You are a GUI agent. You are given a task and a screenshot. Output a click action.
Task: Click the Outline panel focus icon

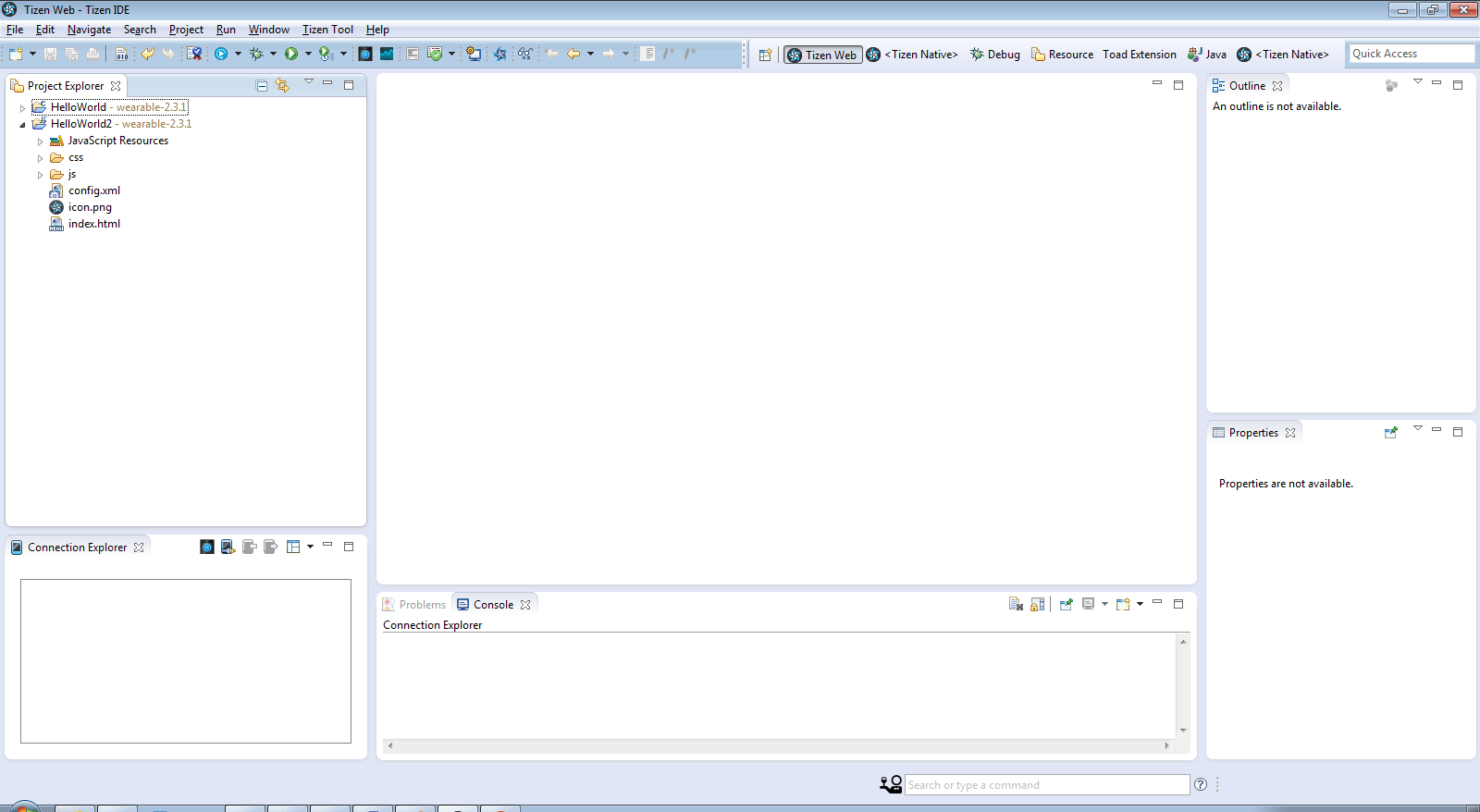tap(1391, 85)
